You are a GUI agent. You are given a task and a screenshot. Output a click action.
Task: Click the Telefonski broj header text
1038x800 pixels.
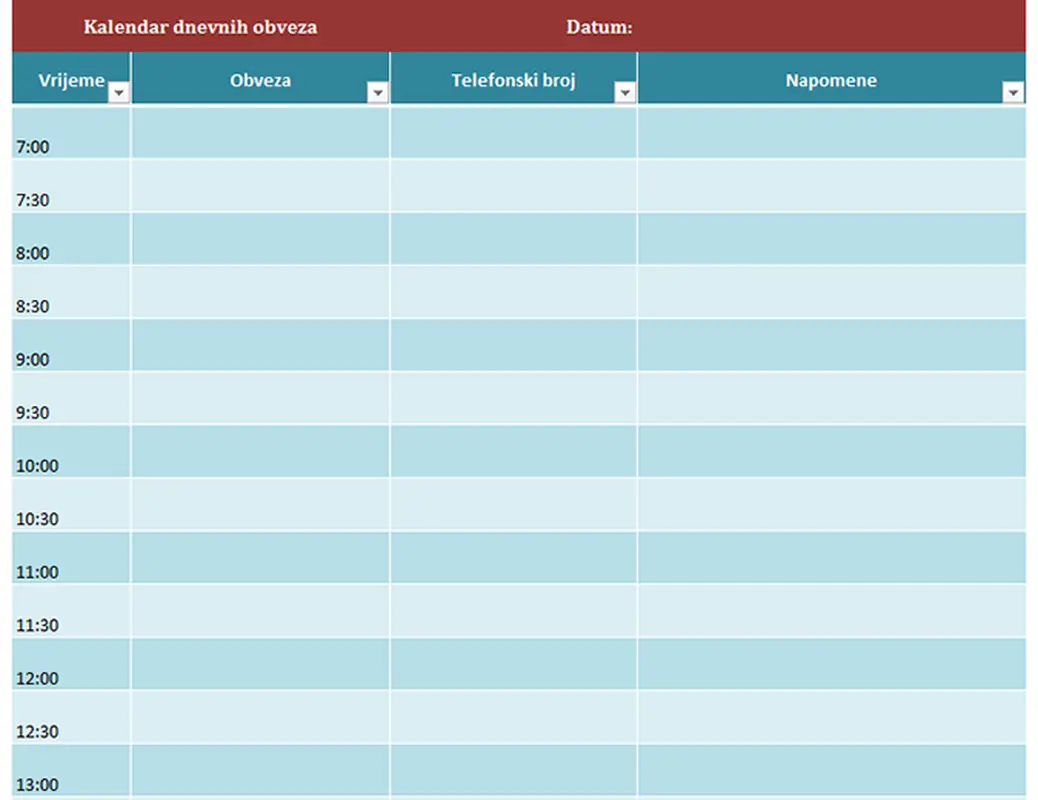tap(513, 80)
